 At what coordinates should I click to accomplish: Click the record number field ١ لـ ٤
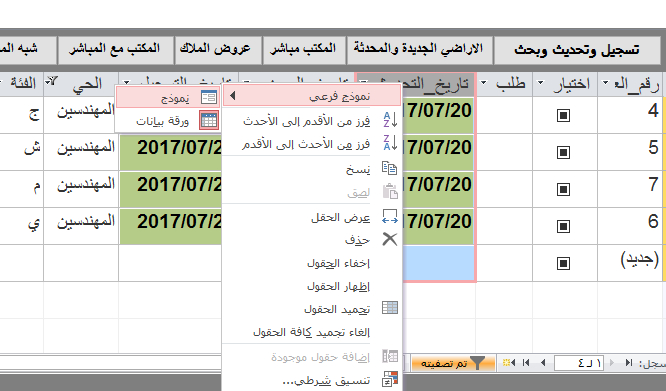coord(579,363)
